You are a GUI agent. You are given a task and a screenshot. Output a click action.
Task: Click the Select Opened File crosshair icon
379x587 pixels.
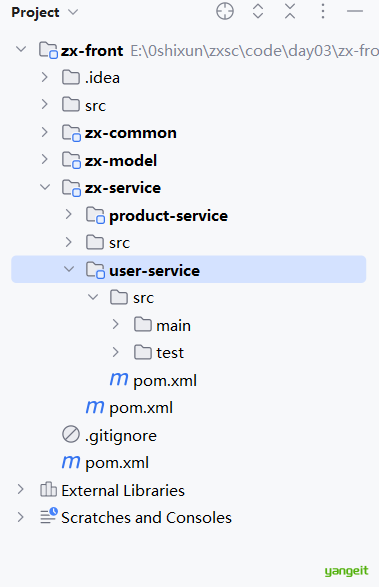pyautogui.click(x=225, y=11)
